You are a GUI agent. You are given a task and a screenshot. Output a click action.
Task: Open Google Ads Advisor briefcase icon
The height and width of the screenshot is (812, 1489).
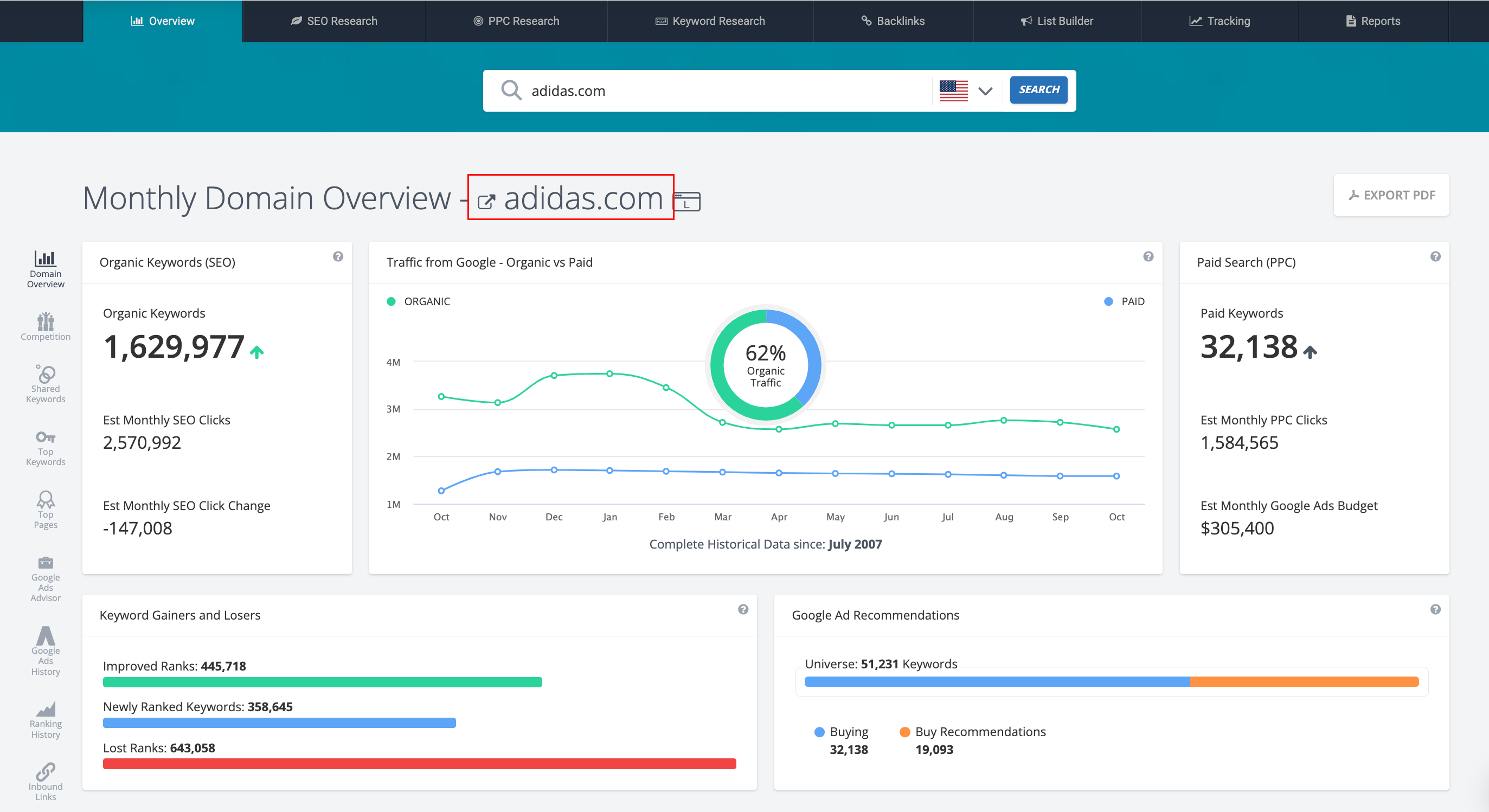click(x=46, y=562)
